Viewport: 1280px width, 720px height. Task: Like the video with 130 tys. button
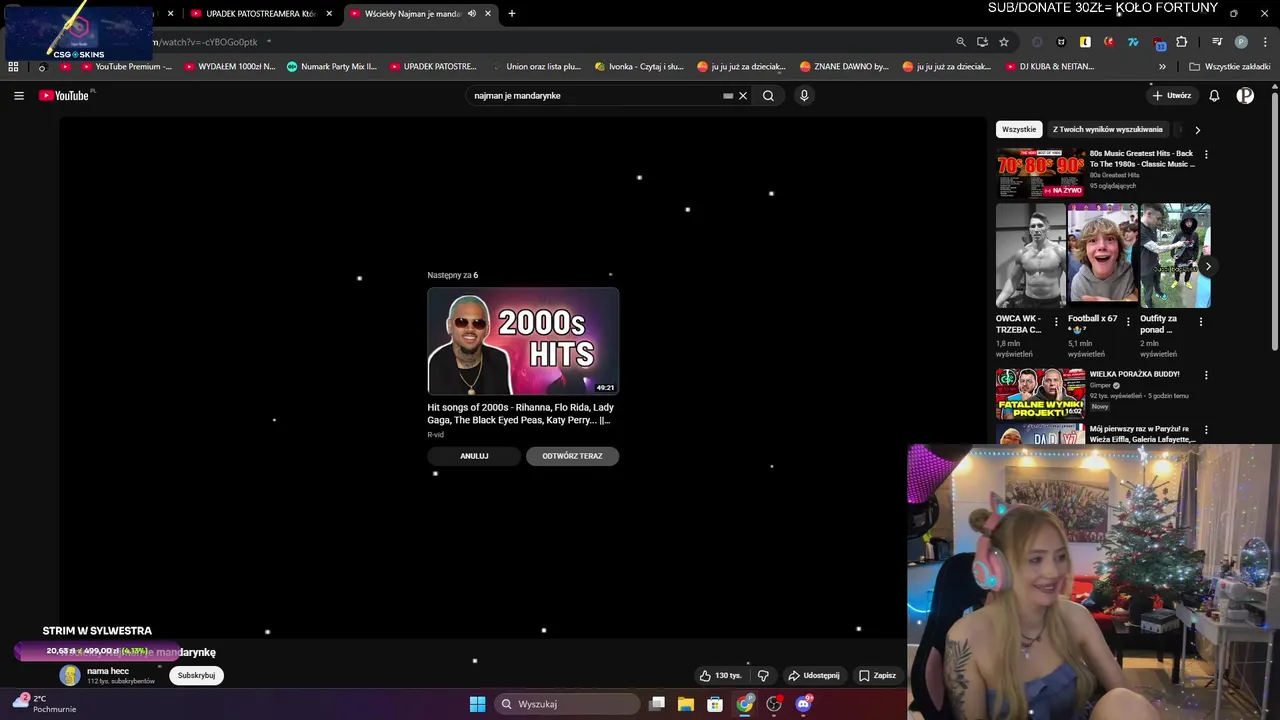pyautogui.click(x=720, y=676)
